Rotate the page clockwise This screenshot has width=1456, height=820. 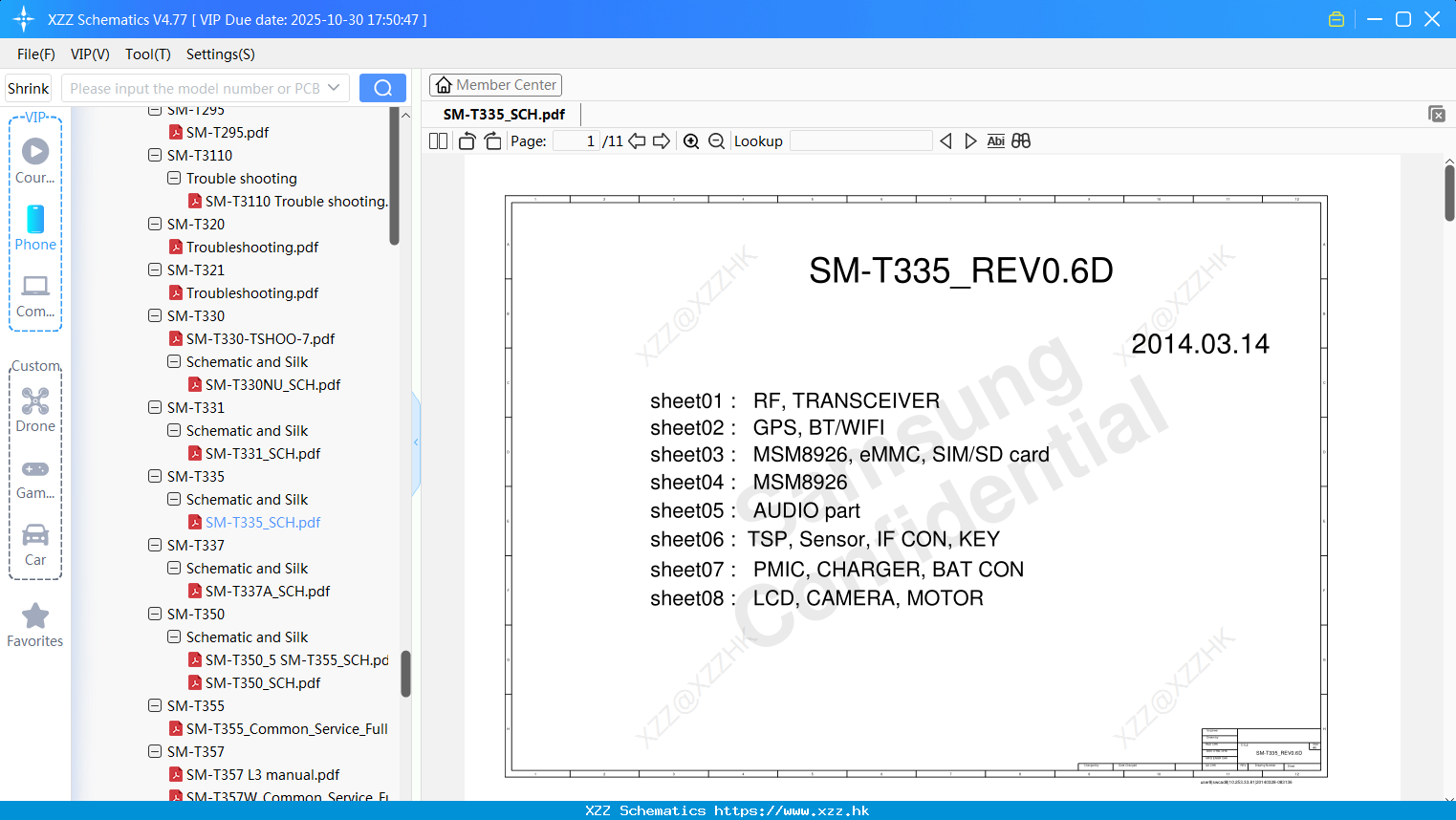point(492,141)
